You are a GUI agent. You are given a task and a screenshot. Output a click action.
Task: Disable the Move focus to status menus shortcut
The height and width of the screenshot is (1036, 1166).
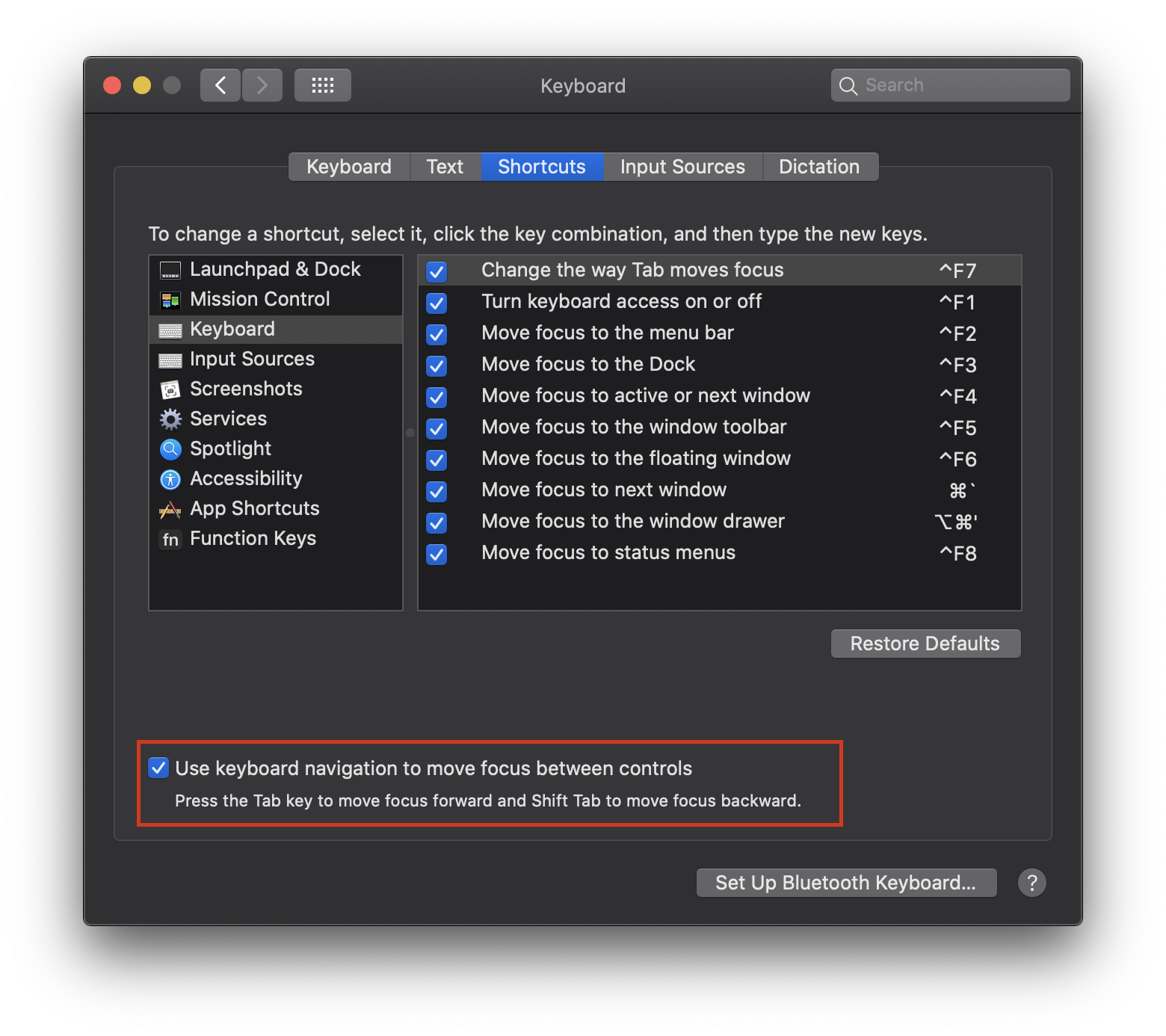[437, 554]
